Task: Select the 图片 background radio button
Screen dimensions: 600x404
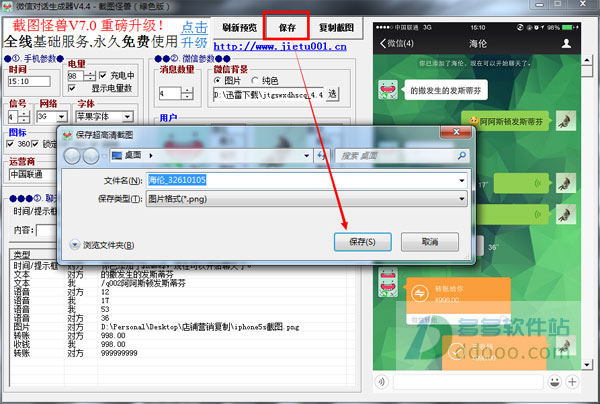Action: 217,80
